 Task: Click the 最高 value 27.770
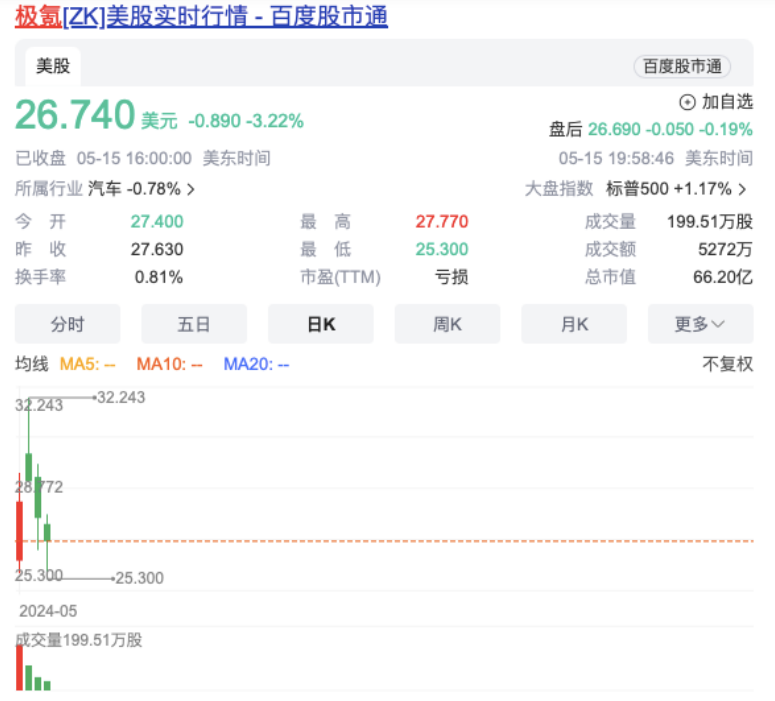[441, 221]
